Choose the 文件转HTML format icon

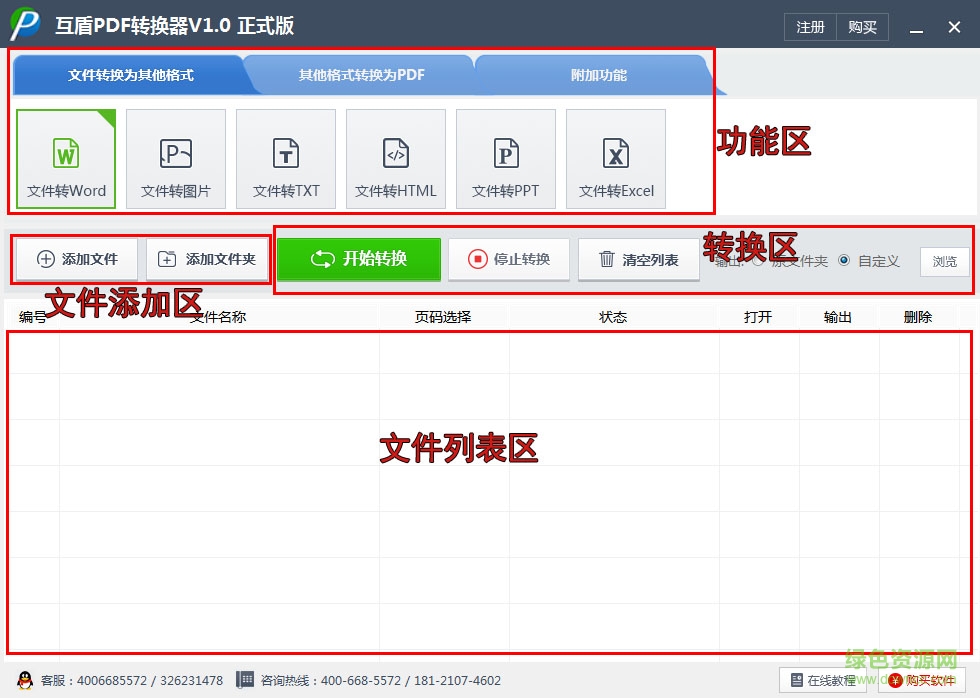tap(396, 158)
